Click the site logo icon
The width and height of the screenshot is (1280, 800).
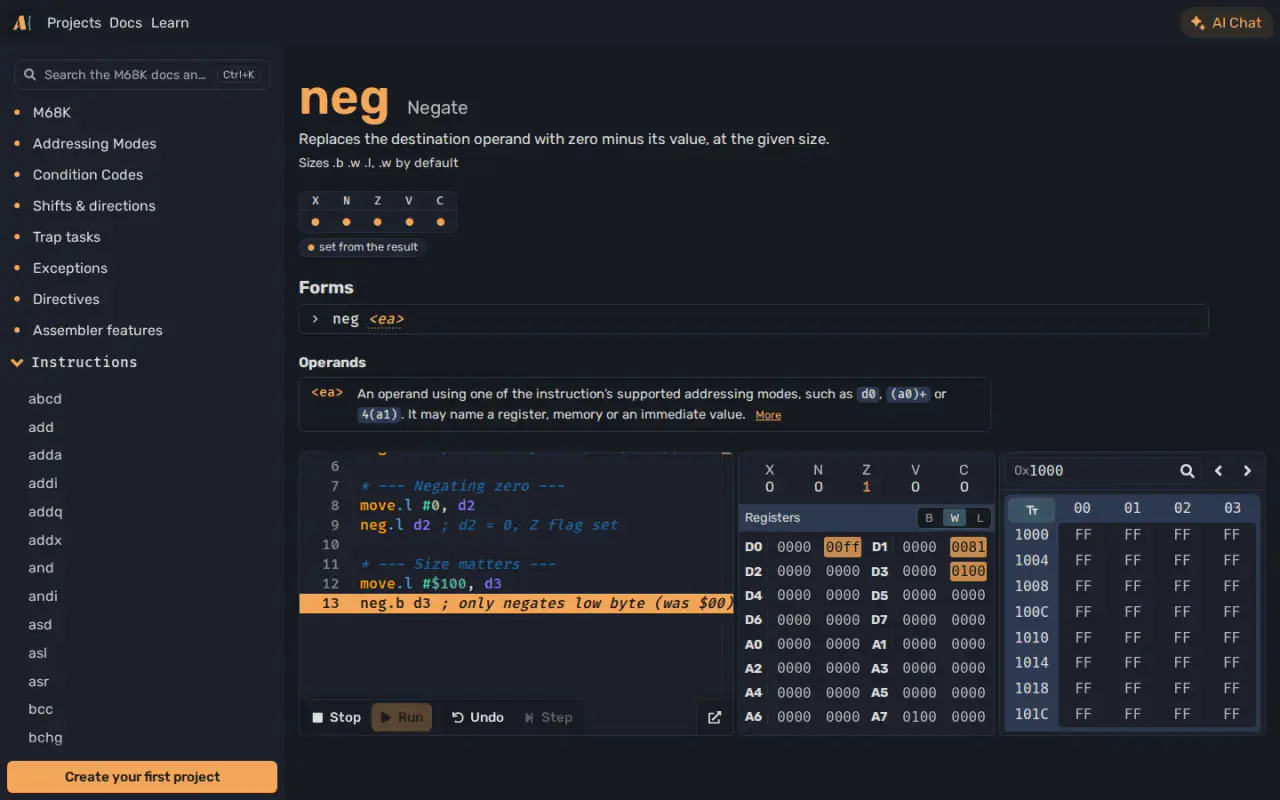point(22,22)
